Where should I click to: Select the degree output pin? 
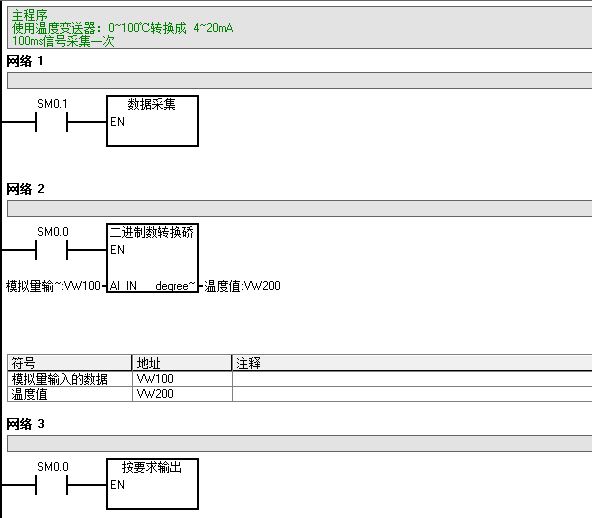click(x=176, y=286)
